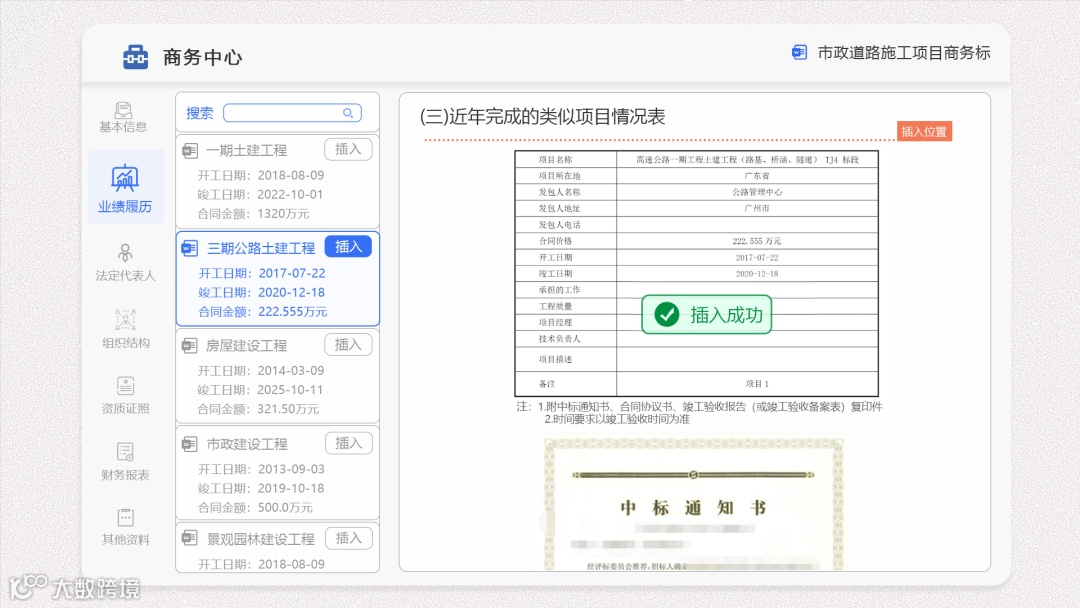Select the 业绩履历 chart icon
Screen dimensions: 1080x608
125,179
